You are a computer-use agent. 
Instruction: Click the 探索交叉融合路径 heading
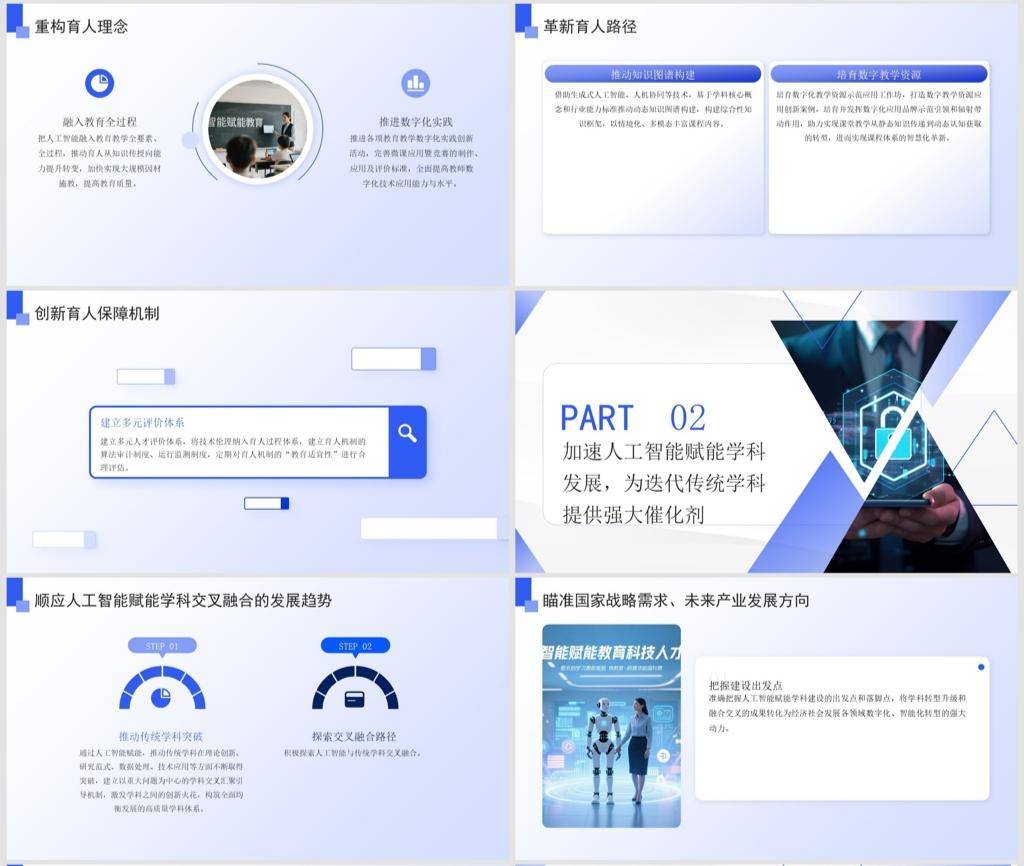pos(354,737)
